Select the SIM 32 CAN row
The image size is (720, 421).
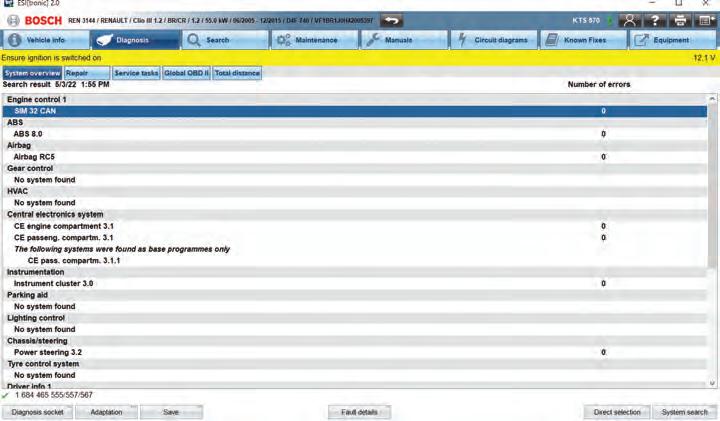(354, 111)
